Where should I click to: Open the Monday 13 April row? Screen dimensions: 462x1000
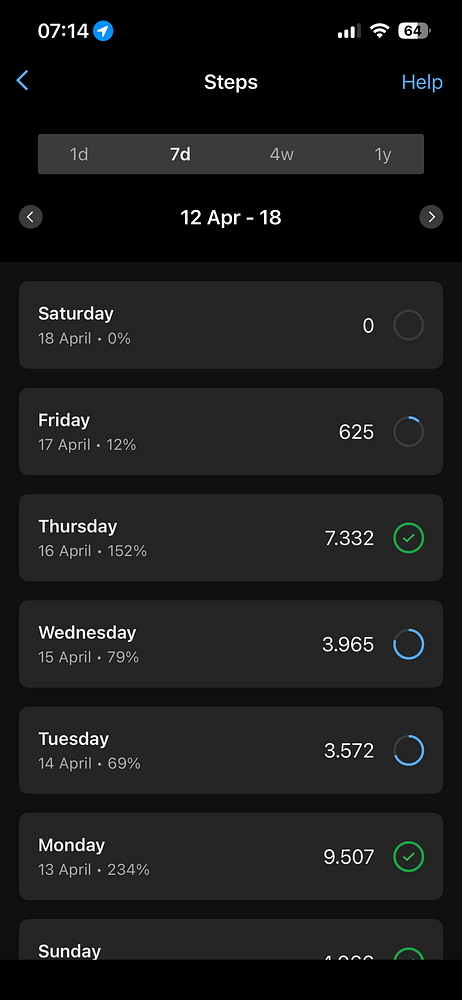pyautogui.click(x=231, y=857)
